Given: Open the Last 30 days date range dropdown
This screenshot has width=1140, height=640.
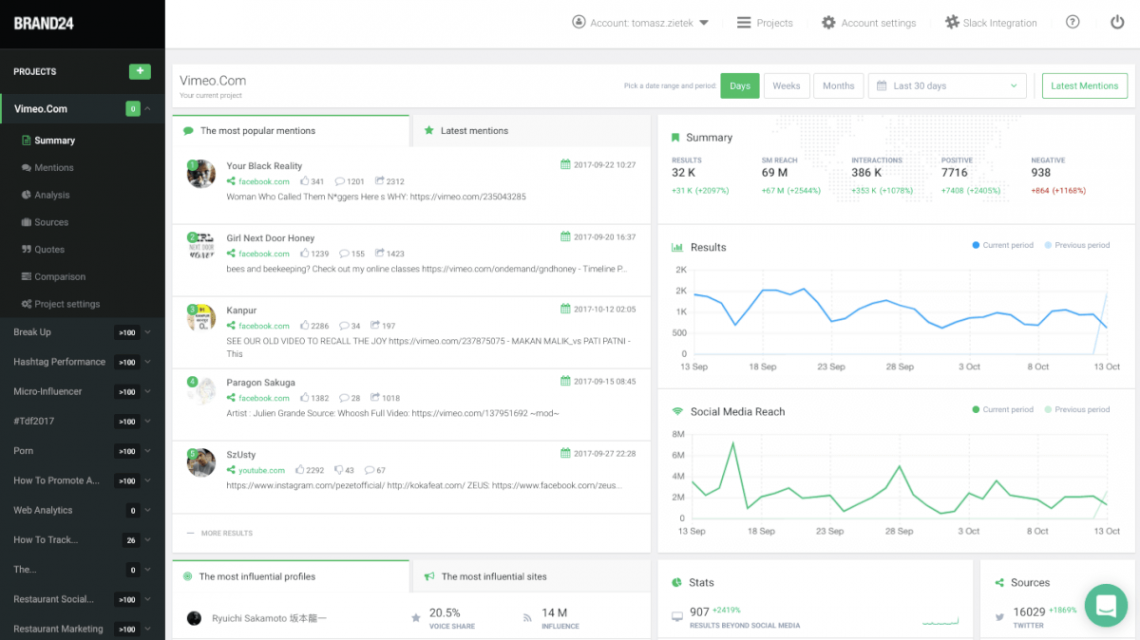Looking at the screenshot, I should click(946, 86).
